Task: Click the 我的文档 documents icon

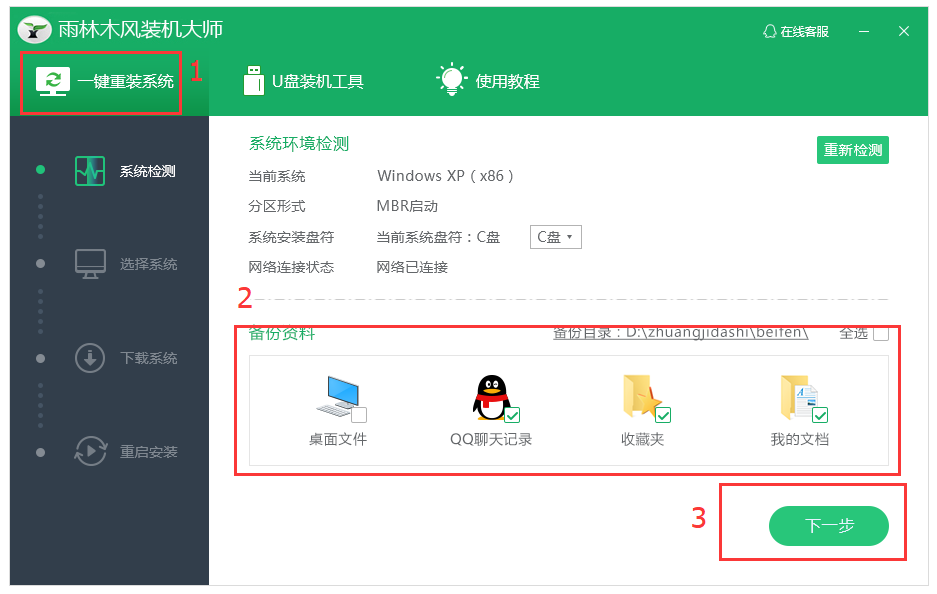Action: point(798,396)
